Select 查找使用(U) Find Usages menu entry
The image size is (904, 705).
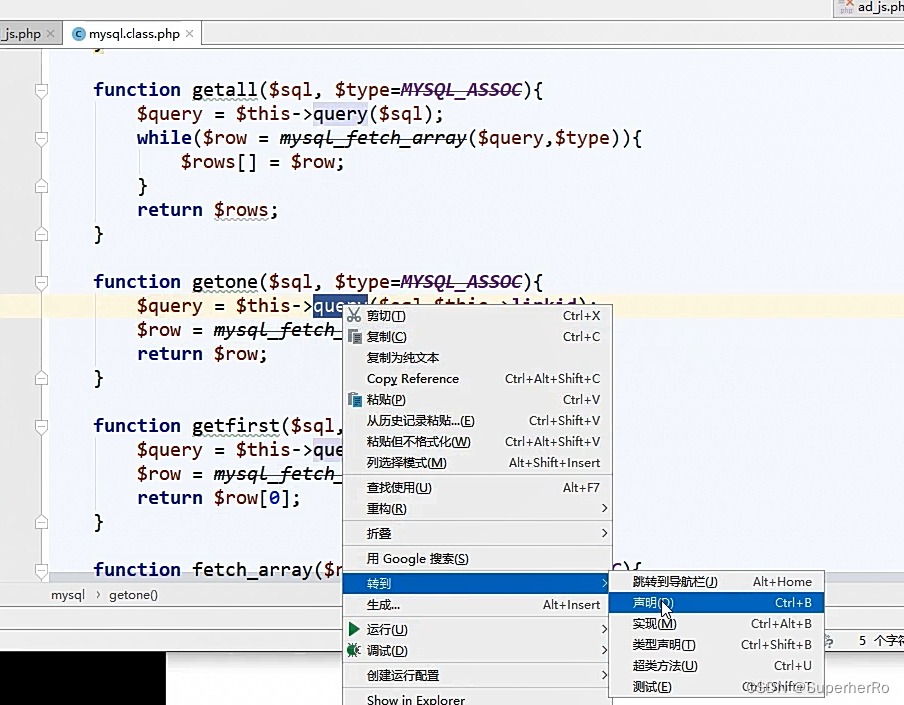(399, 487)
